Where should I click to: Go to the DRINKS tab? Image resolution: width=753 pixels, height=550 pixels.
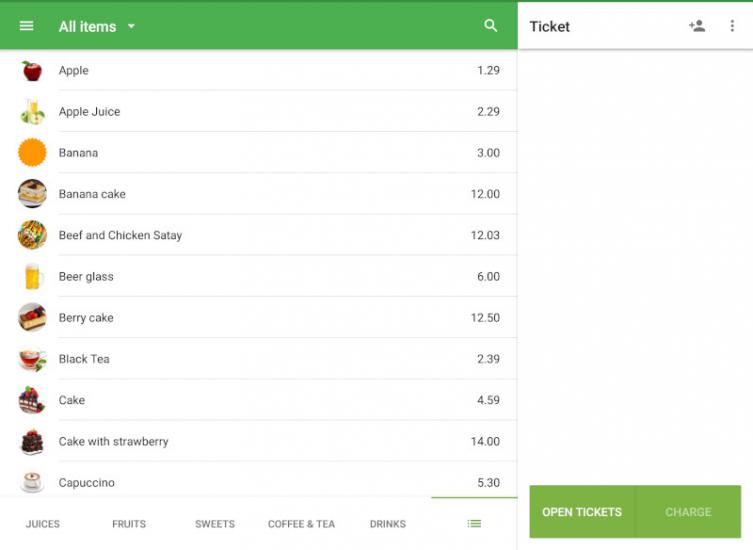point(388,524)
